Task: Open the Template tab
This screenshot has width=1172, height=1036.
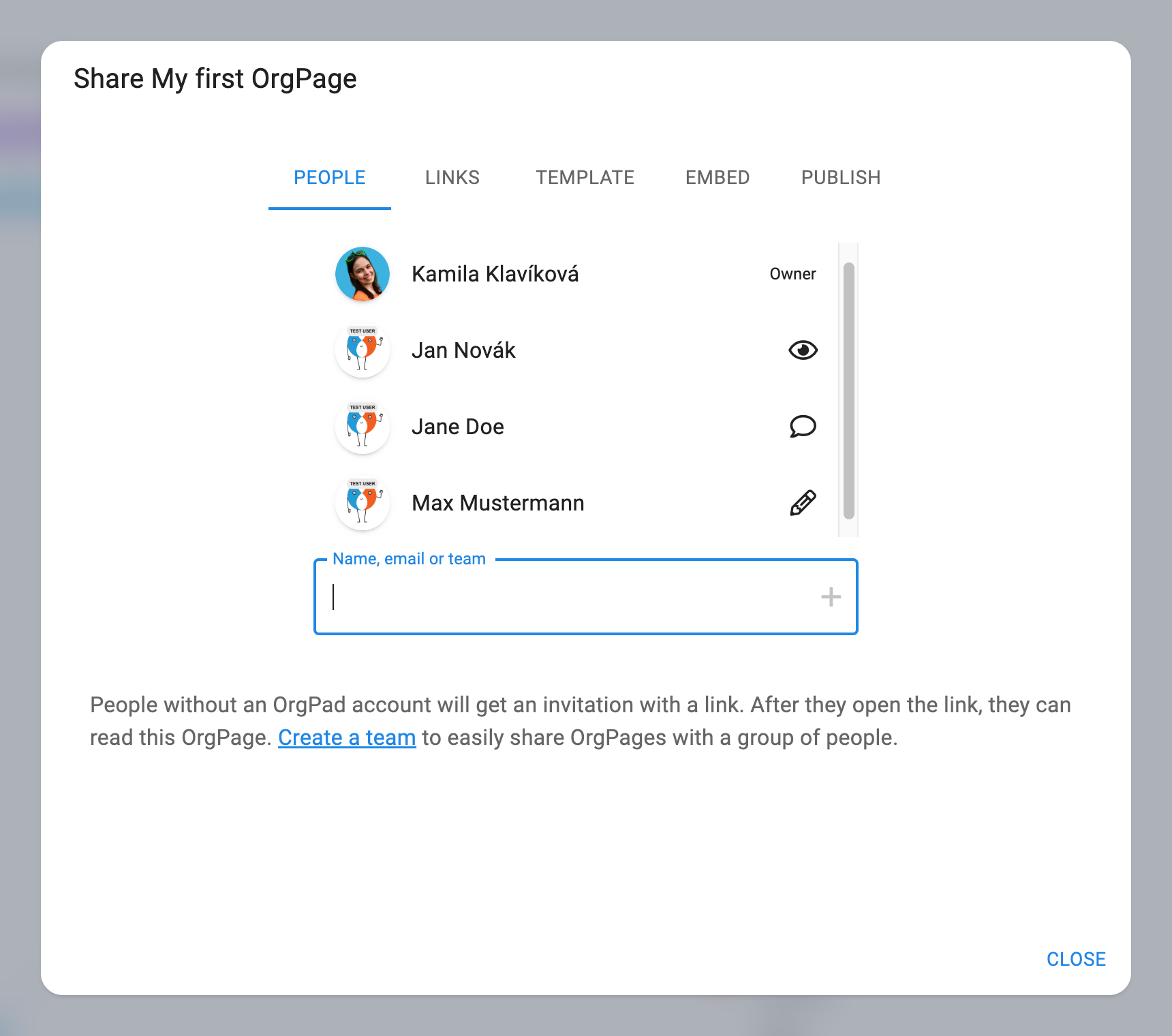Action: coord(585,178)
